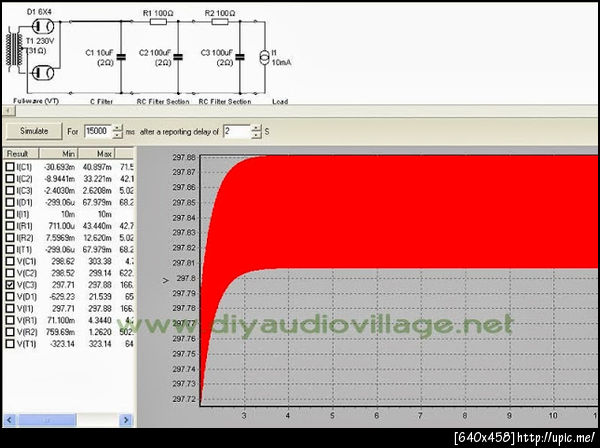Image resolution: width=600 pixels, height=448 pixels.
Task: Enable the I(I1) result checkbox
Action: (x=10, y=214)
